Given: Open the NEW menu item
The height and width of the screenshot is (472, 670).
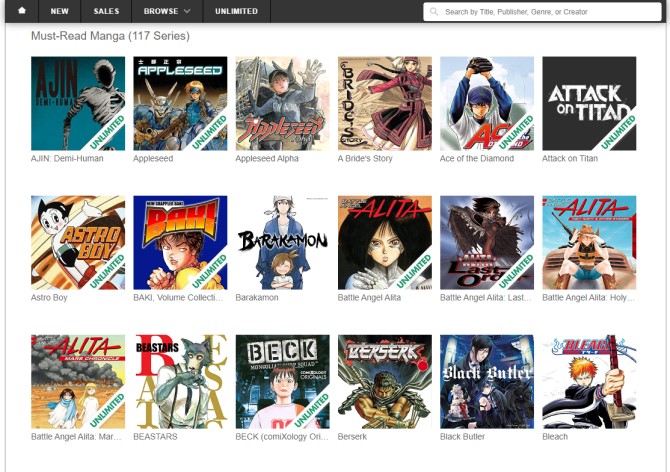Looking at the screenshot, I should [59, 11].
